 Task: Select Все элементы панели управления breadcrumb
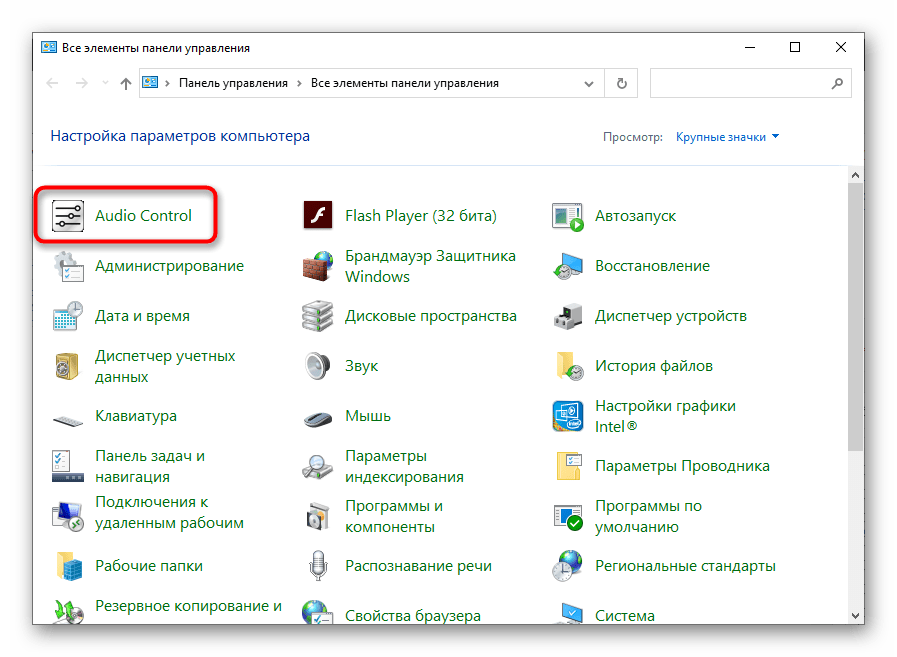click(404, 84)
